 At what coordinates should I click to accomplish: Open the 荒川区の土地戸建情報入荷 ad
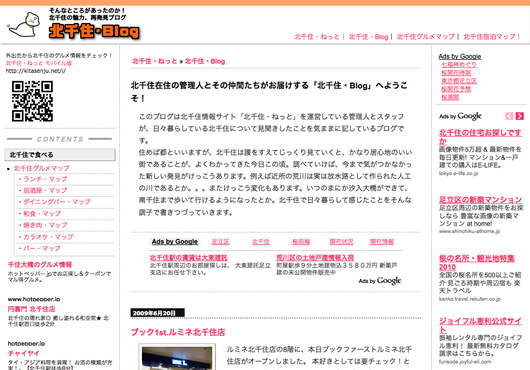tap(315, 257)
